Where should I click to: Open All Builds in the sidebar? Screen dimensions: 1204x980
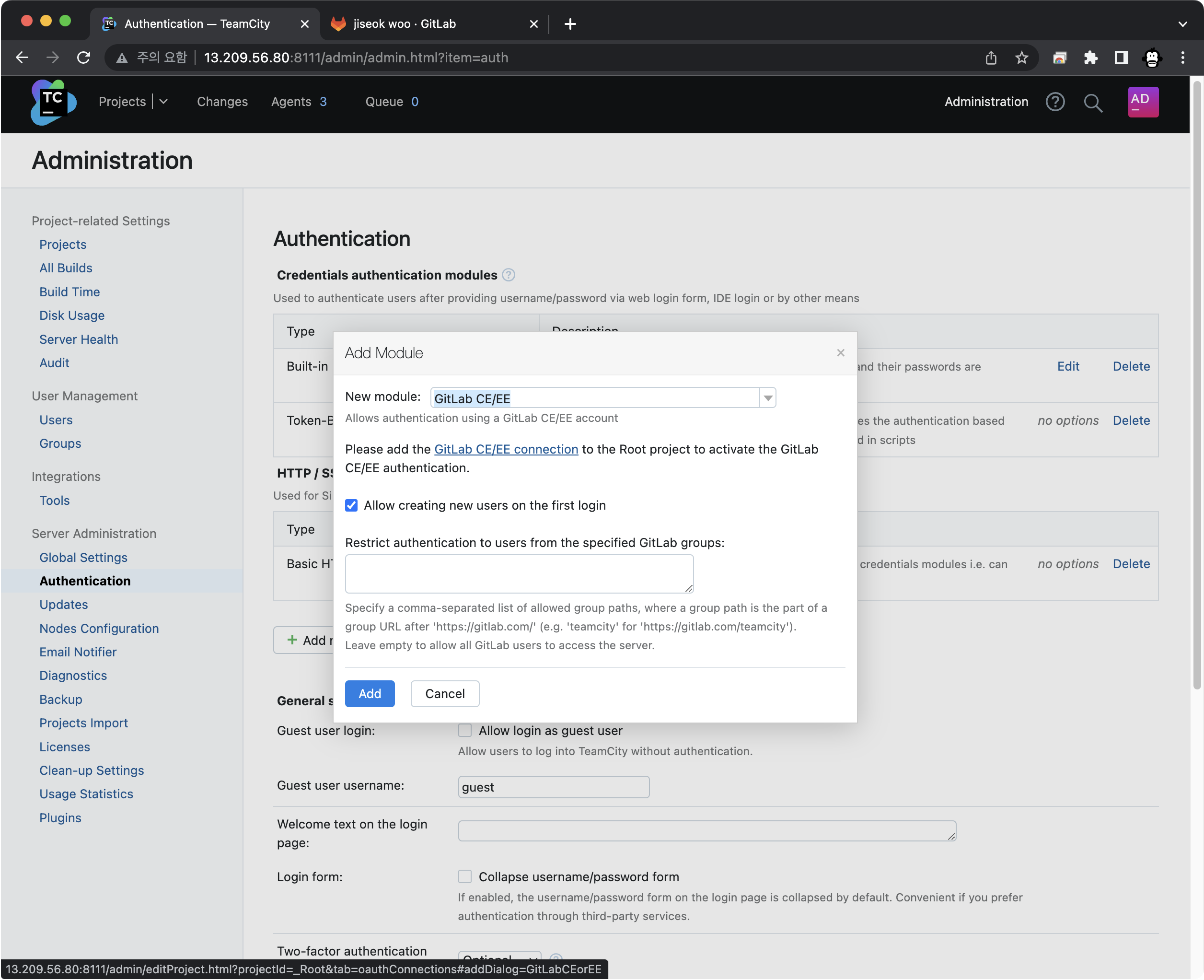[x=66, y=268]
